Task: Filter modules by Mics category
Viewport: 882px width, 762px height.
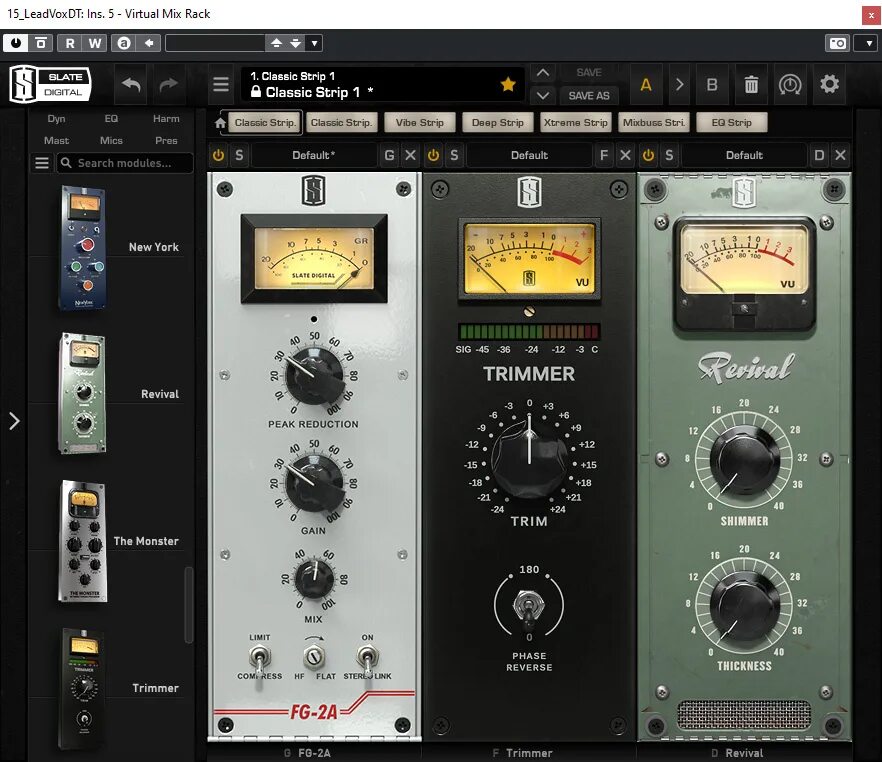Action: (x=111, y=141)
